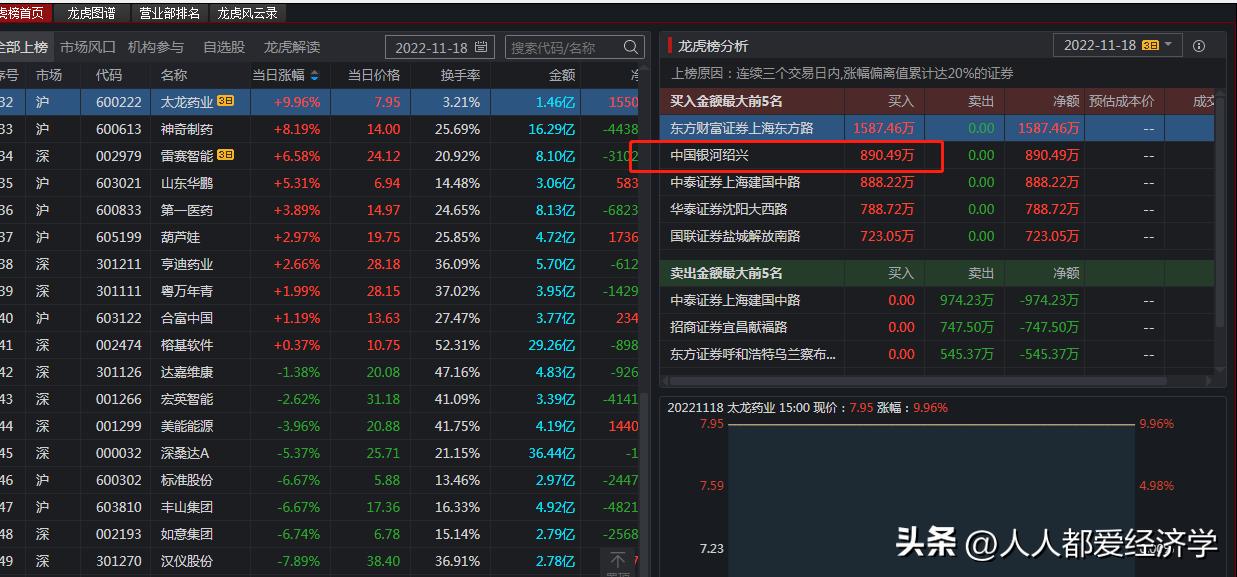The width and height of the screenshot is (1237, 577).
Task: Click the 3日 badge in the analysis panel date
Action: [x=1150, y=44]
